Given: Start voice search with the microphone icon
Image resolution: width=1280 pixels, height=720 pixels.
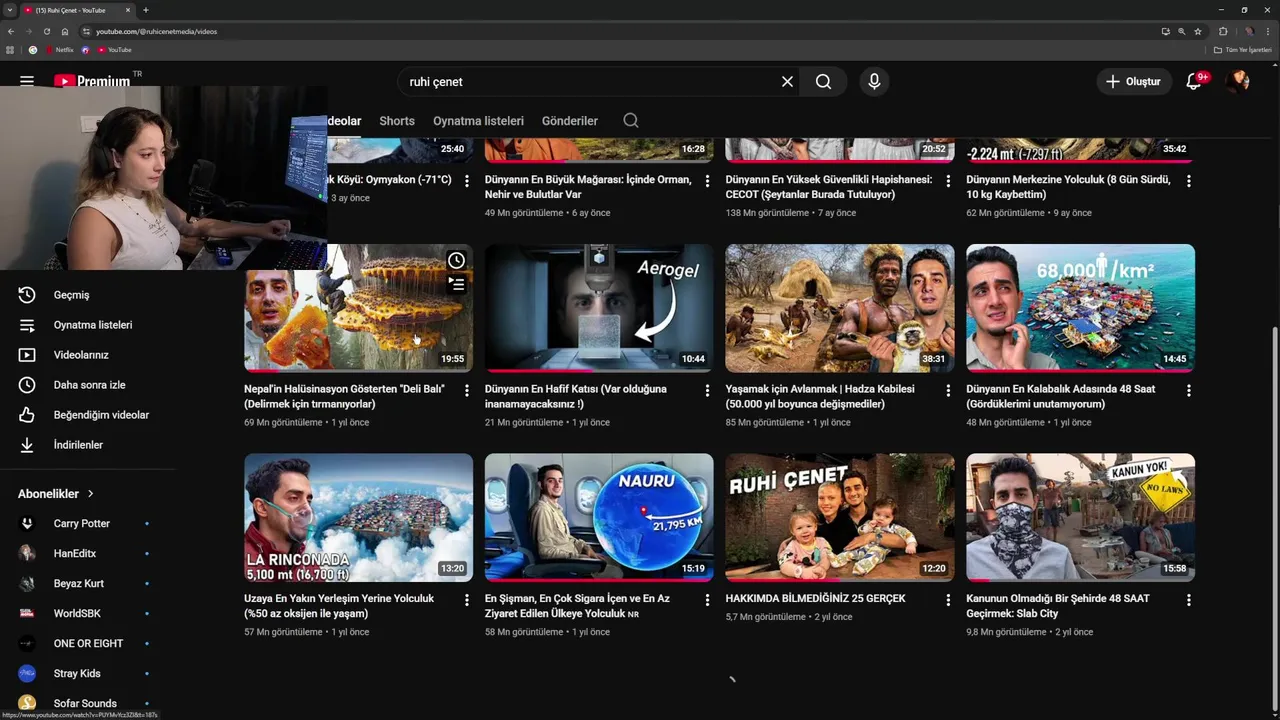Looking at the screenshot, I should click(x=874, y=82).
